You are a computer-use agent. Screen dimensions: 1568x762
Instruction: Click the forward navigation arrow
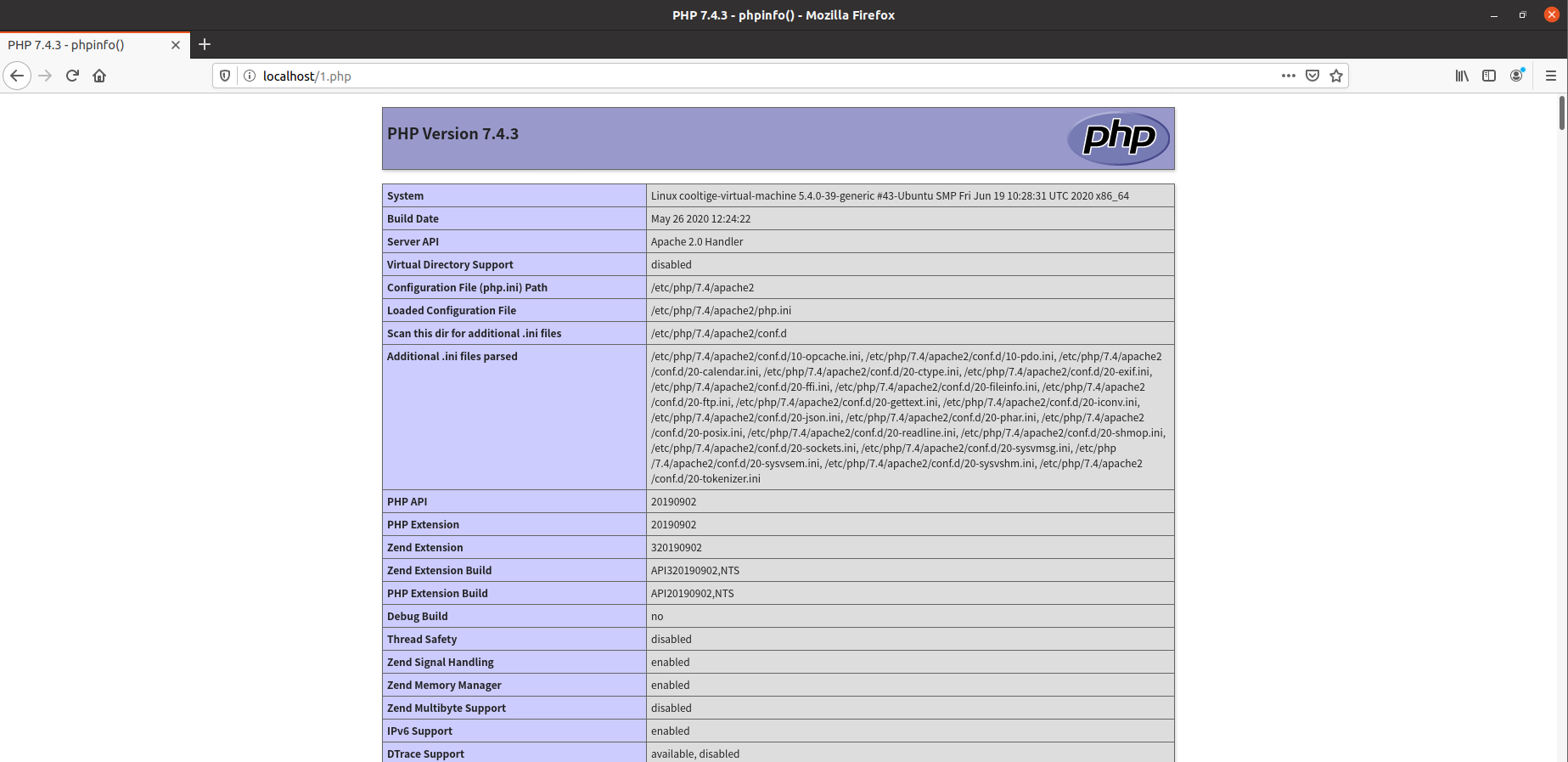[x=45, y=76]
